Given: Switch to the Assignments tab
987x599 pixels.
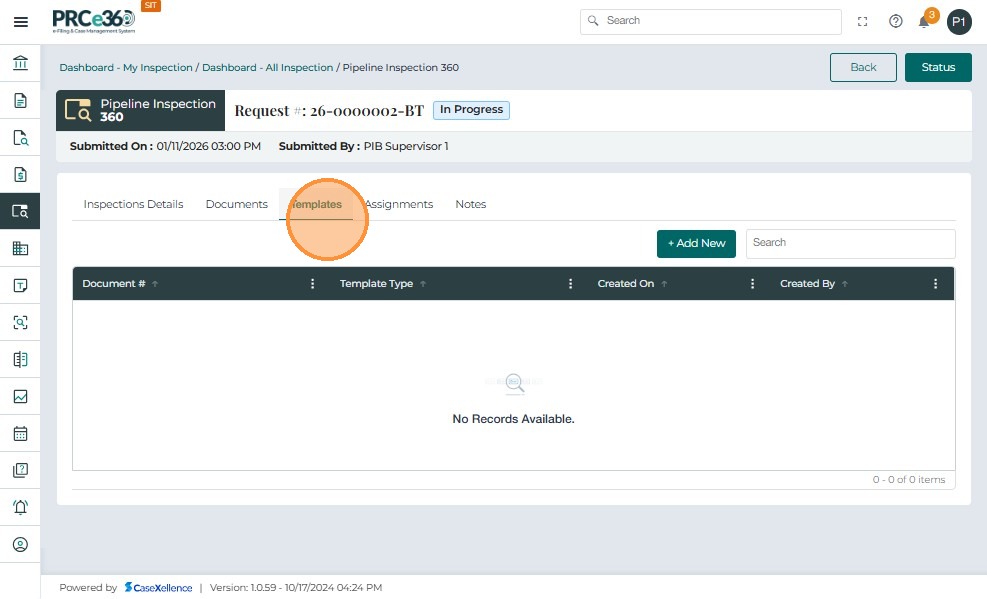Looking at the screenshot, I should pos(398,204).
